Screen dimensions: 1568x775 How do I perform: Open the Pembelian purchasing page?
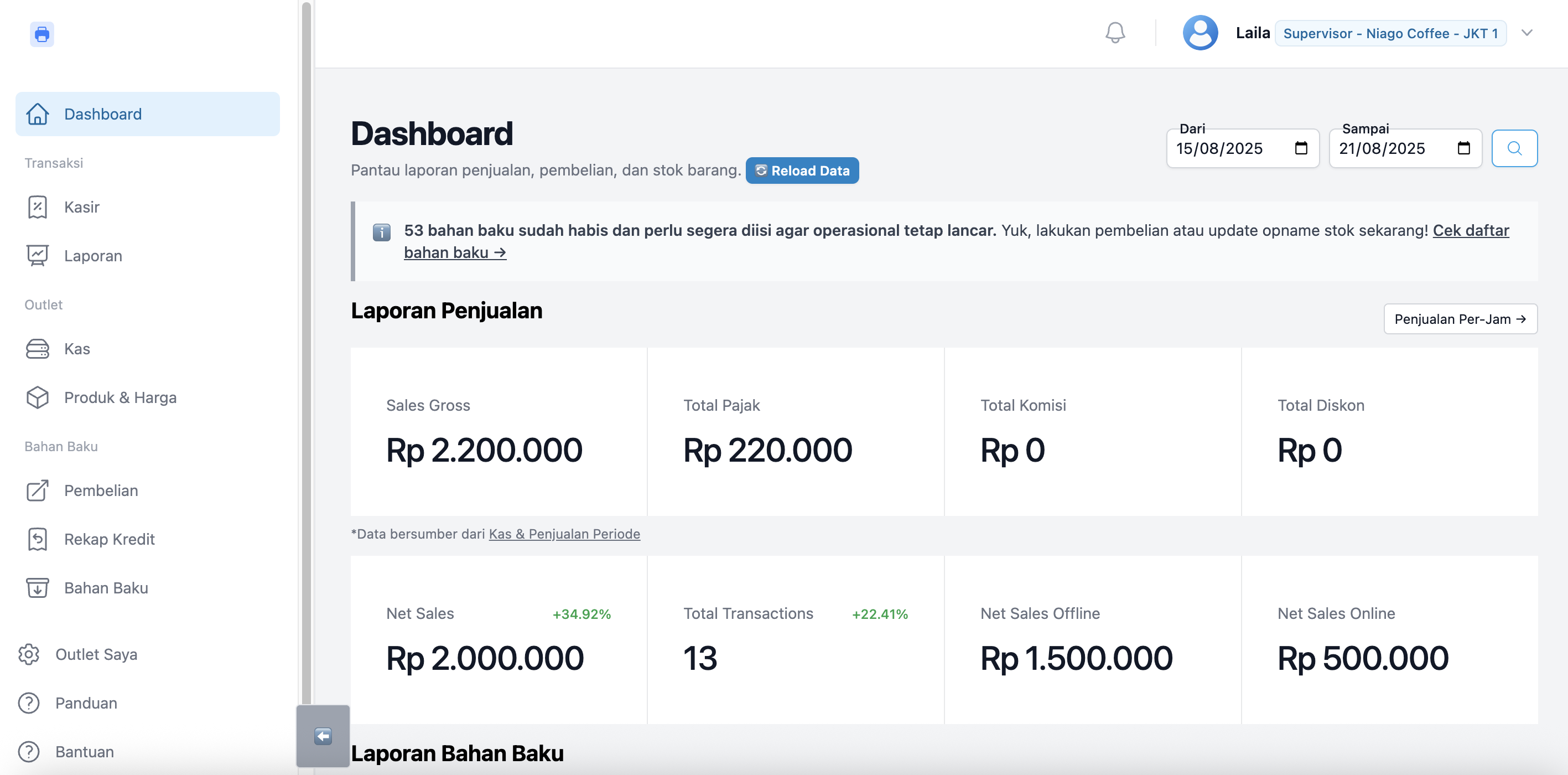click(x=101, y=490)
